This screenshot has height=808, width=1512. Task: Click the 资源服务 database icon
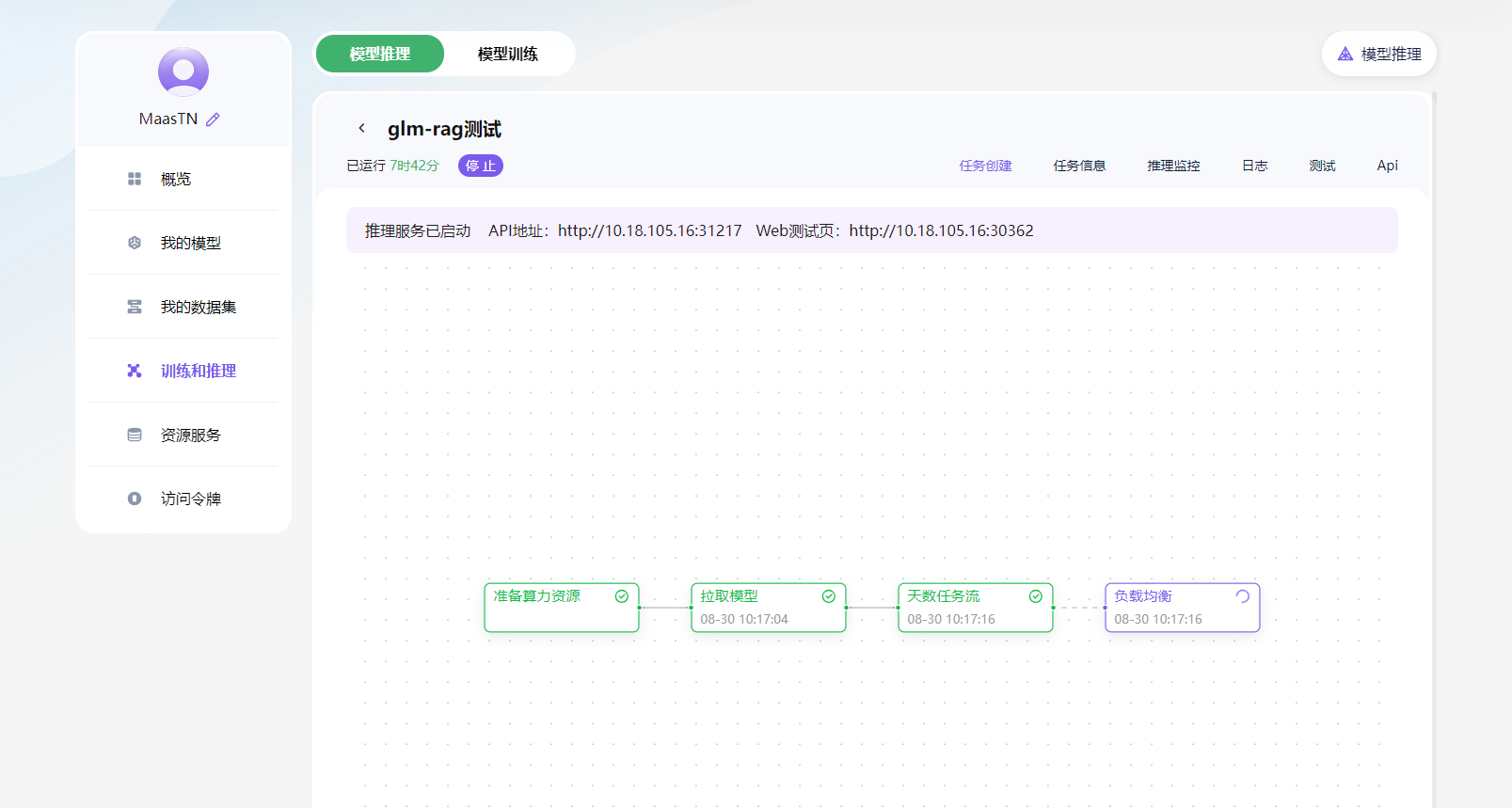pyautogui.click(x=135, y=435)
